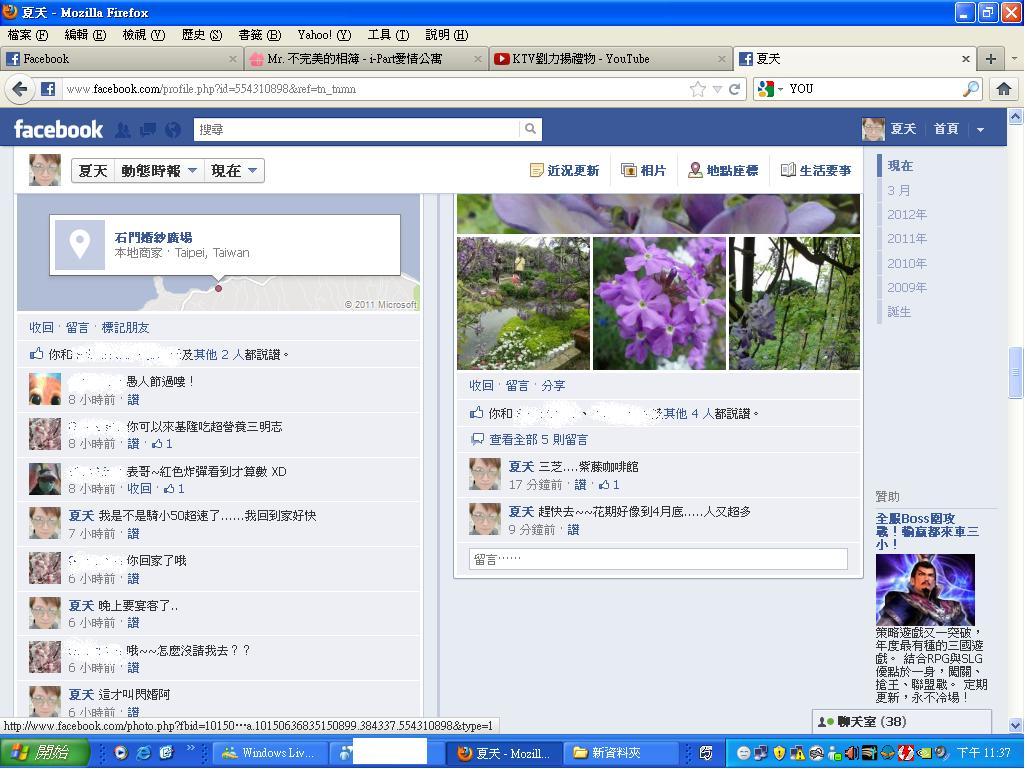Open the purple flowers close-up thumbnail
This screenshot has height=769, width=1027.
(x=659, y=303)
